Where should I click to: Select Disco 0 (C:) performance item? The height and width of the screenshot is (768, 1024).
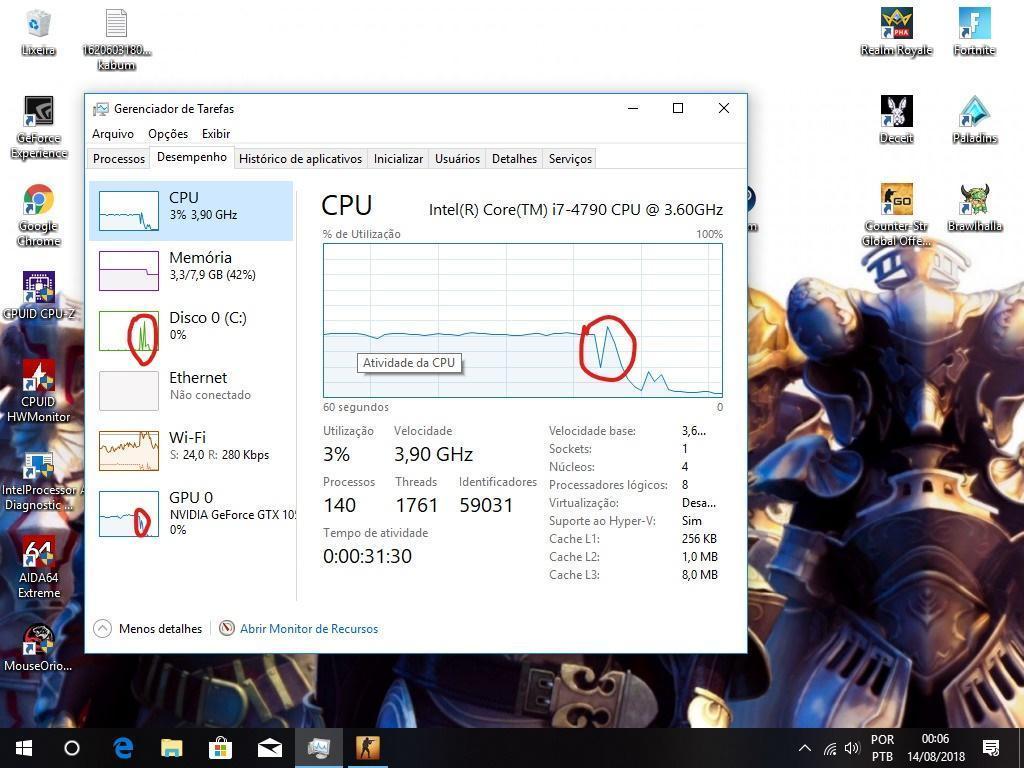(x=191, y=330)
